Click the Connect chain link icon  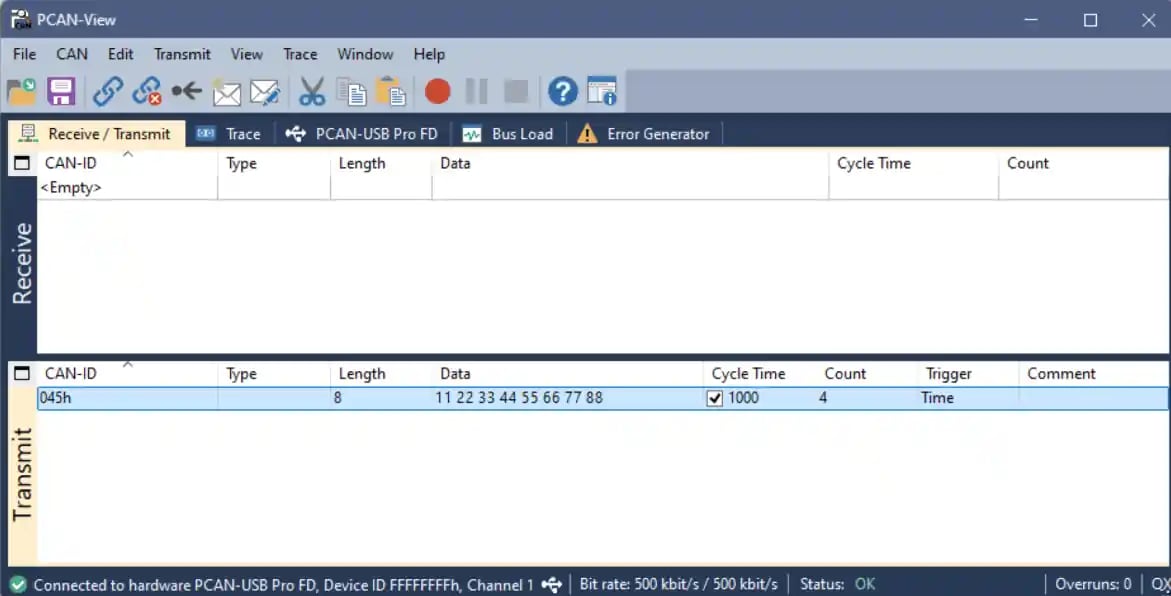point(108,92)
